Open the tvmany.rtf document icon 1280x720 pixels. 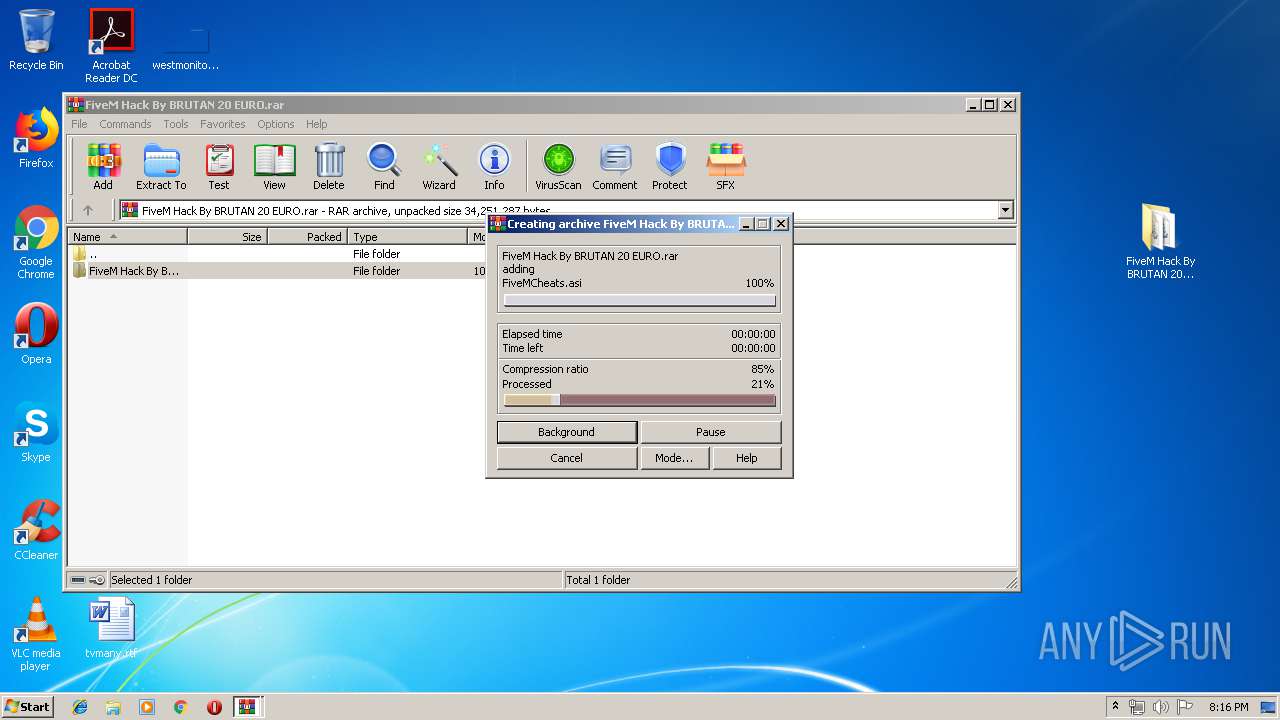point(111,628)
